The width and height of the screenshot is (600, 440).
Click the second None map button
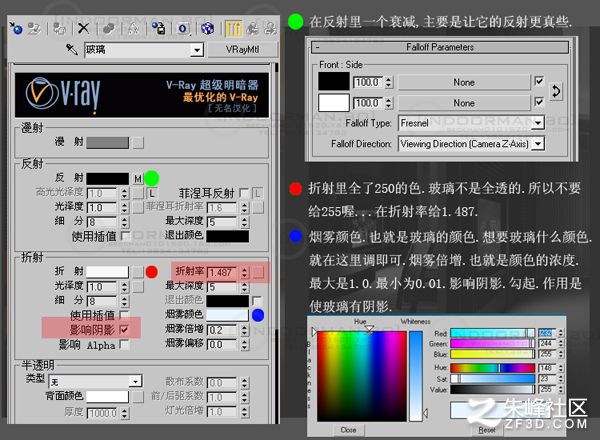[464, 103]
